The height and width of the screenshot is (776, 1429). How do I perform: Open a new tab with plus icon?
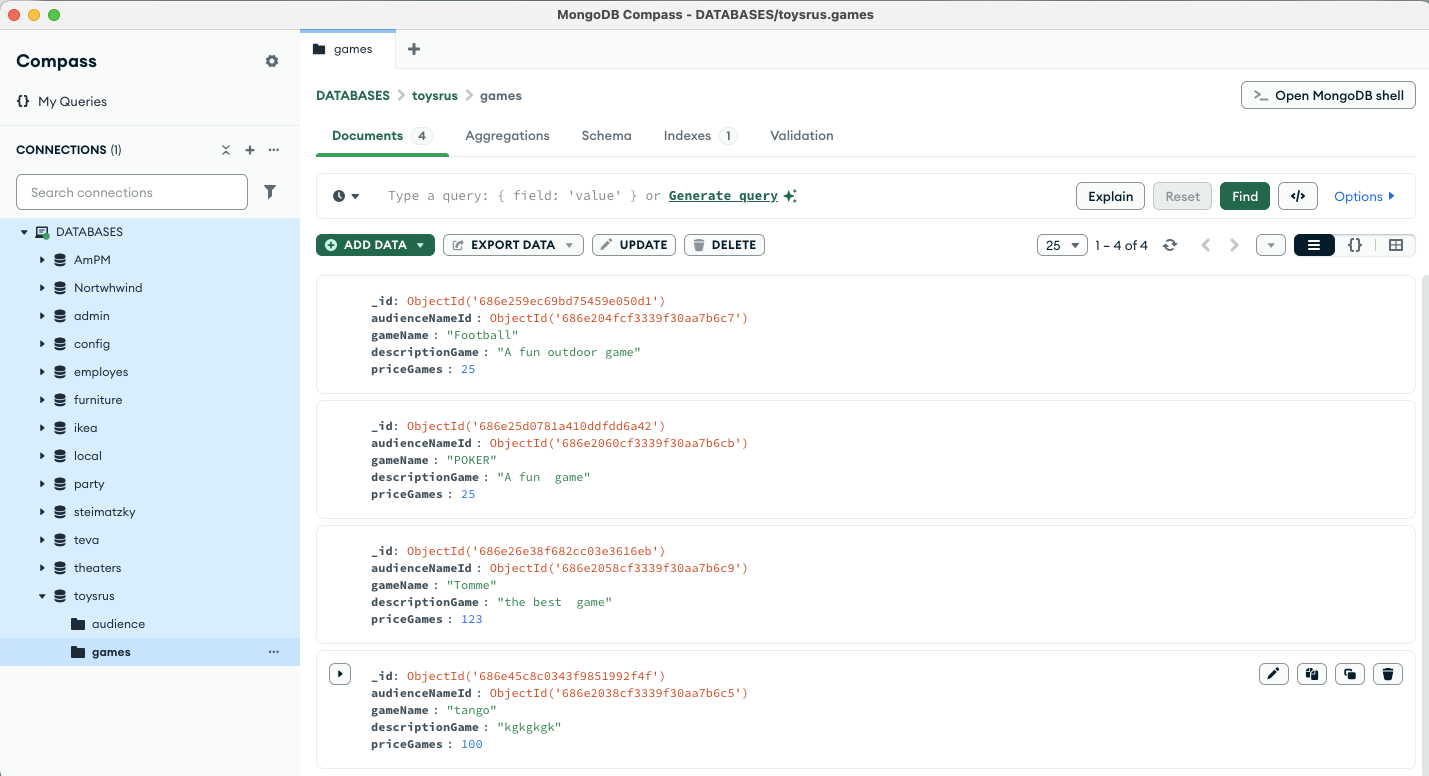point(414,49)
